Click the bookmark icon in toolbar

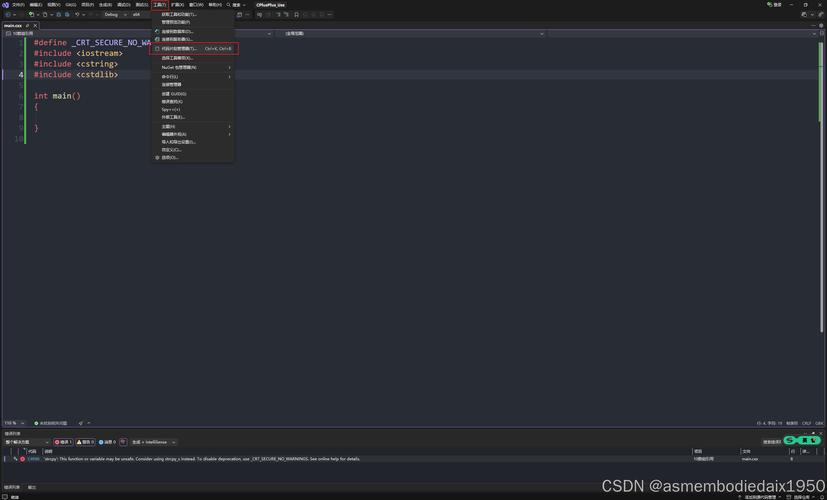coord(296,15)
